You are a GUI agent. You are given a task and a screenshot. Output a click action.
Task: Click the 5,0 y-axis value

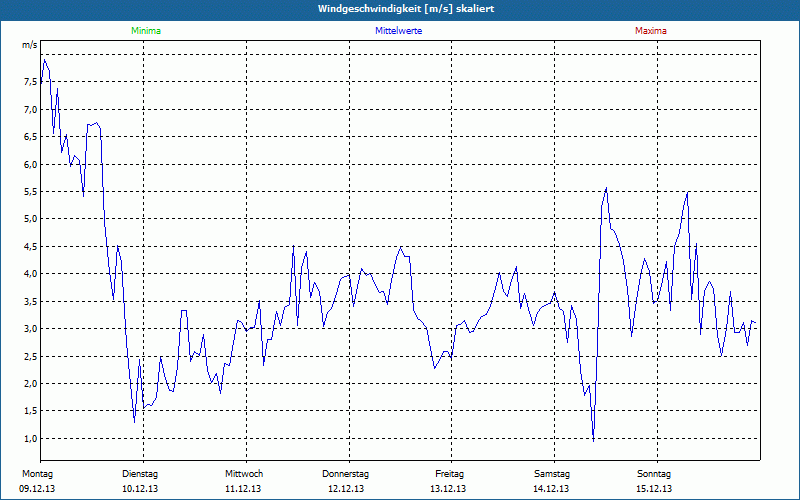pyautogui.click(x=31, y=219)
